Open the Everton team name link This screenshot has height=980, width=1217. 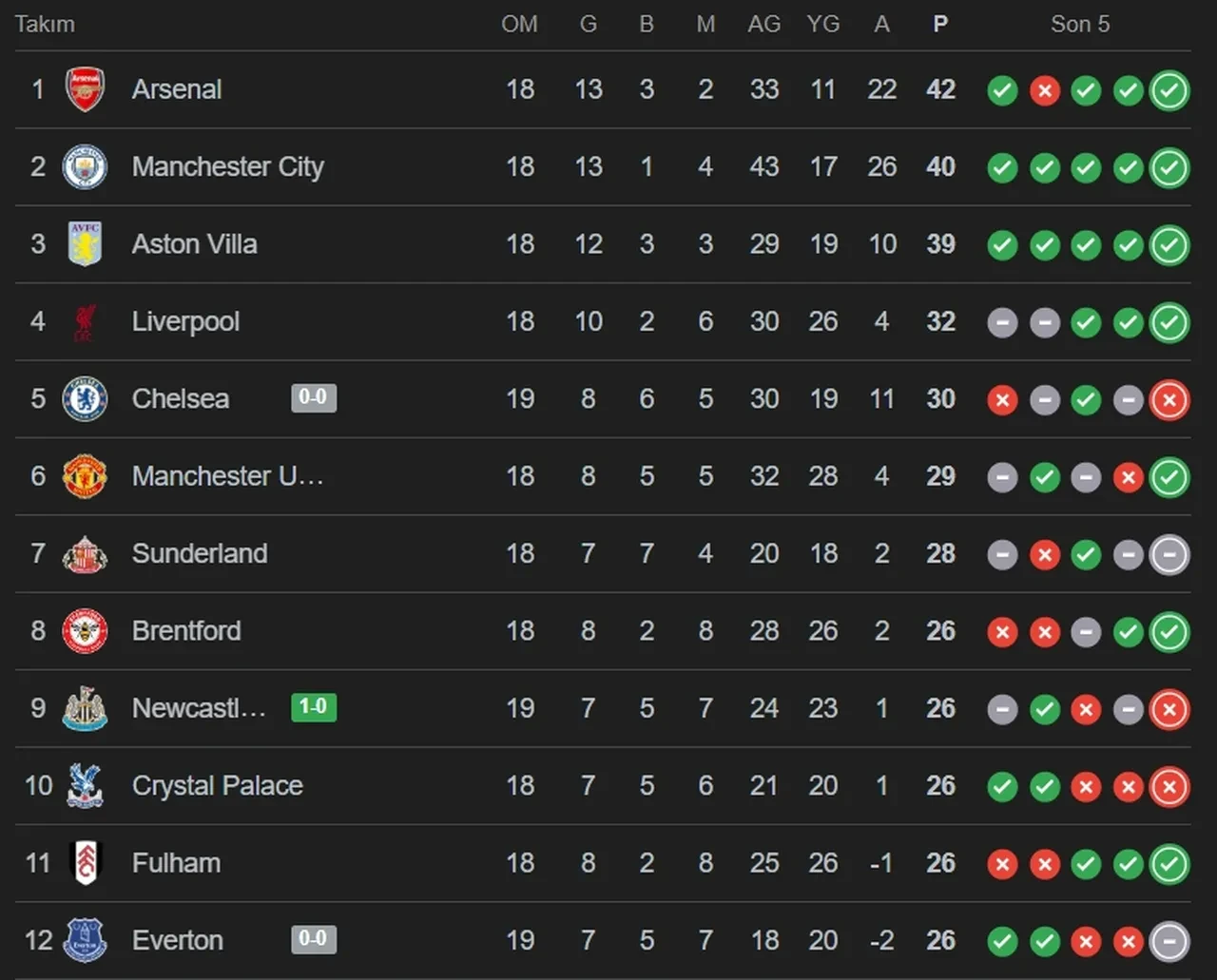178,941
